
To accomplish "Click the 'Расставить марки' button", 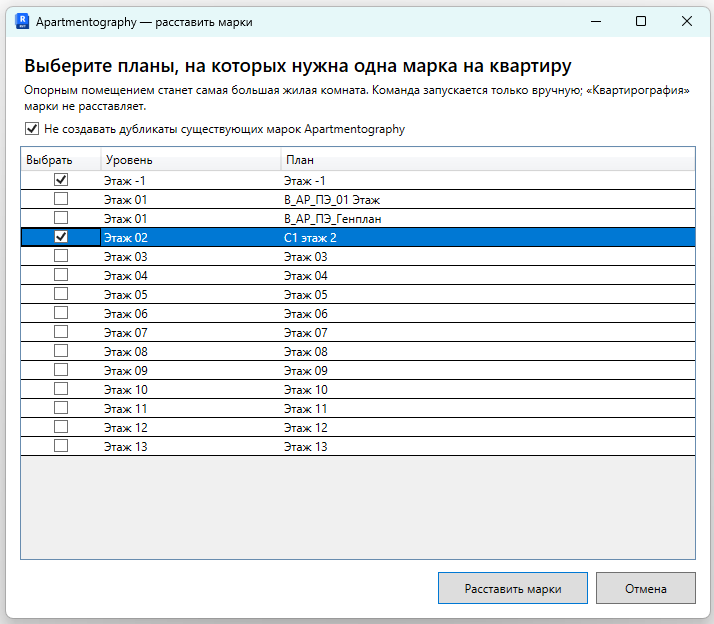I will coord(513,588).
